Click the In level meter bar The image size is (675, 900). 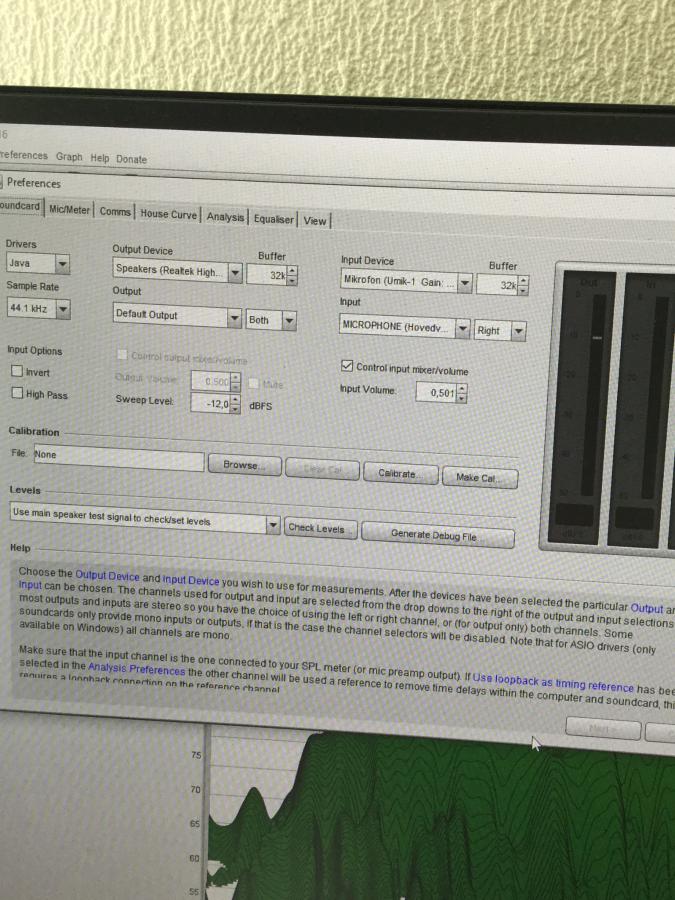654,397
